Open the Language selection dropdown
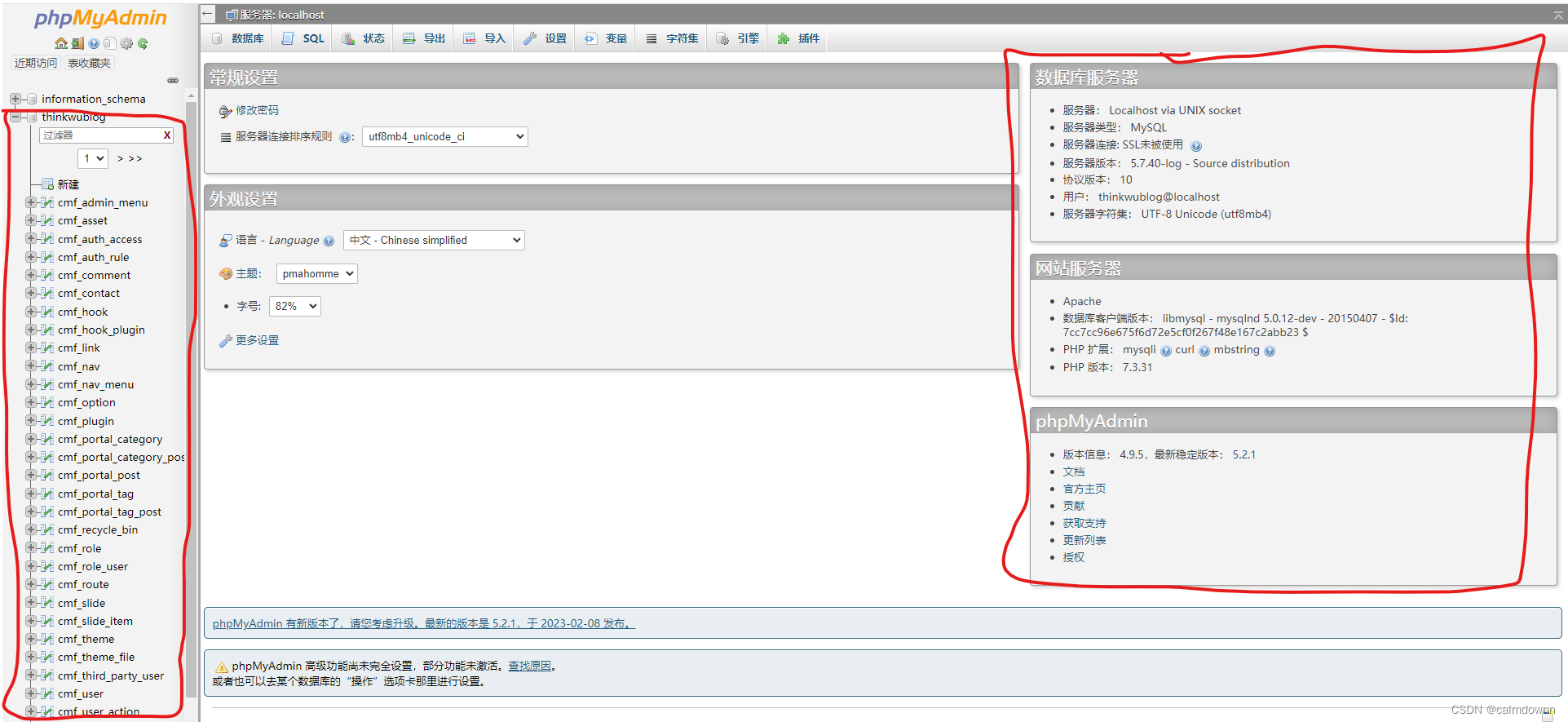This screenshot has width=1568, height=722. click(434, 240)
